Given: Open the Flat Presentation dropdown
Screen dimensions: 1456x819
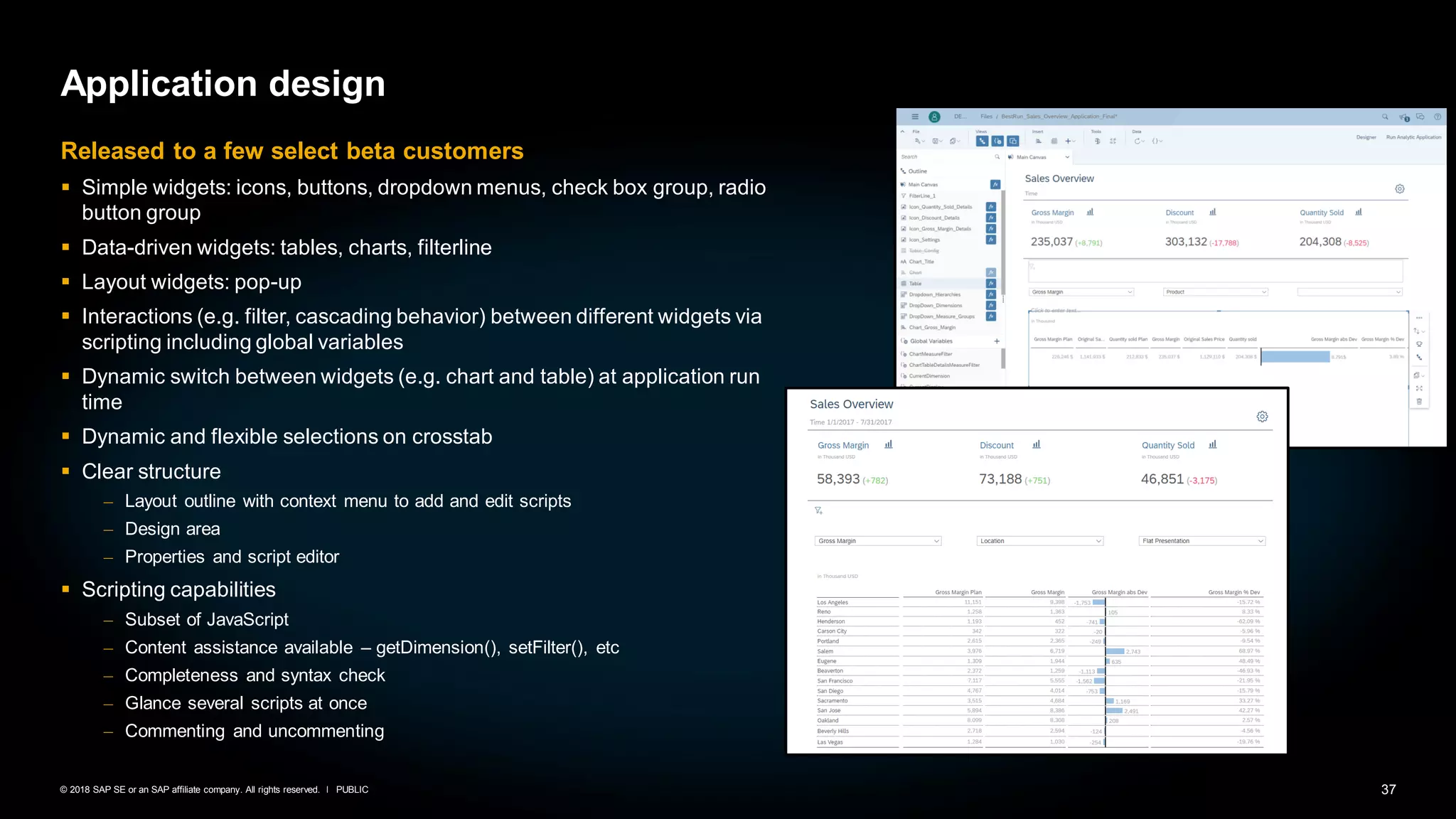Looking at the screenshot, I should click(x=1202, y=541).
